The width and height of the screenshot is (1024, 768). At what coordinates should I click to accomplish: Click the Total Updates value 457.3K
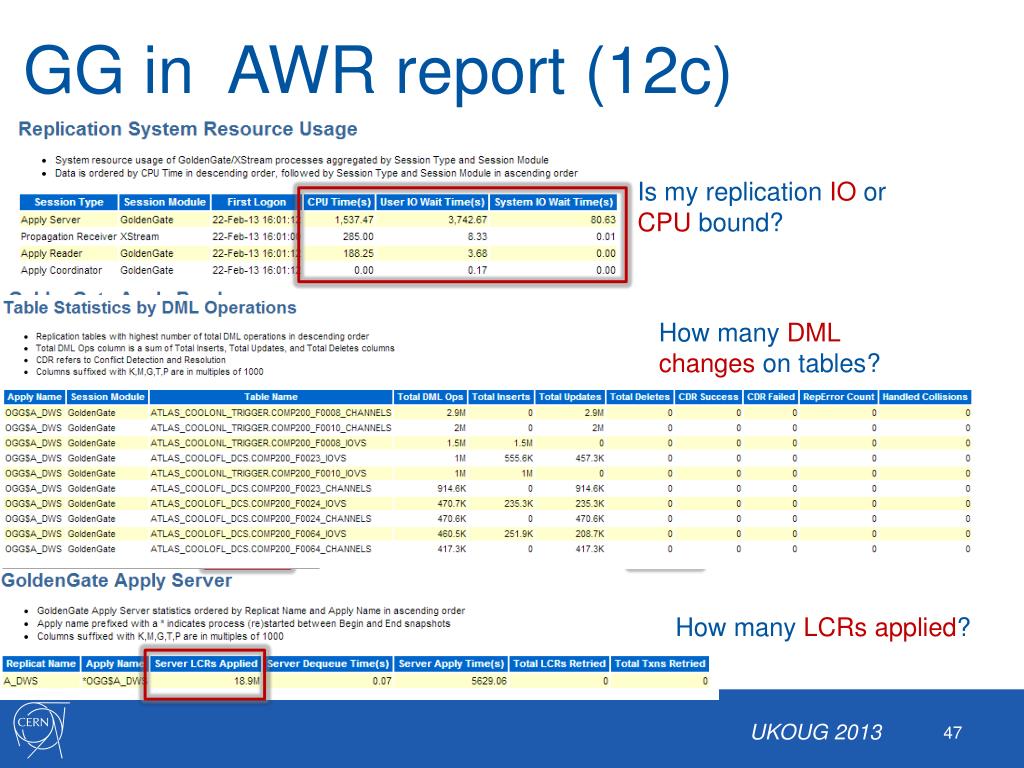click(590, 458)
